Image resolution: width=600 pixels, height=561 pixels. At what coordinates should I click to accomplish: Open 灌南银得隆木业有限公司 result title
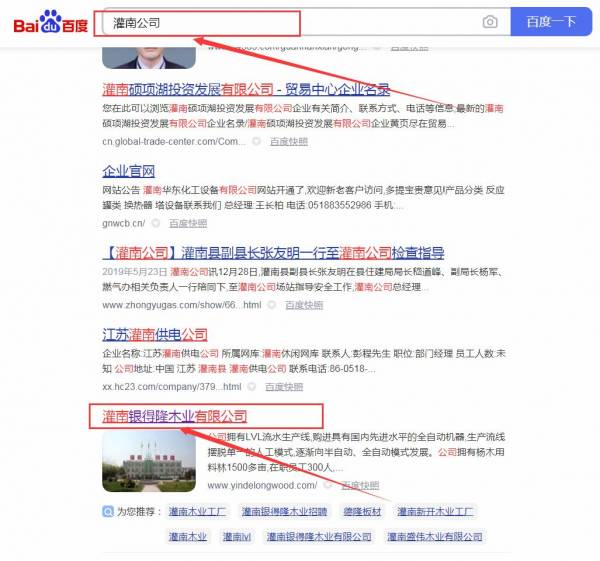(174, 416)
